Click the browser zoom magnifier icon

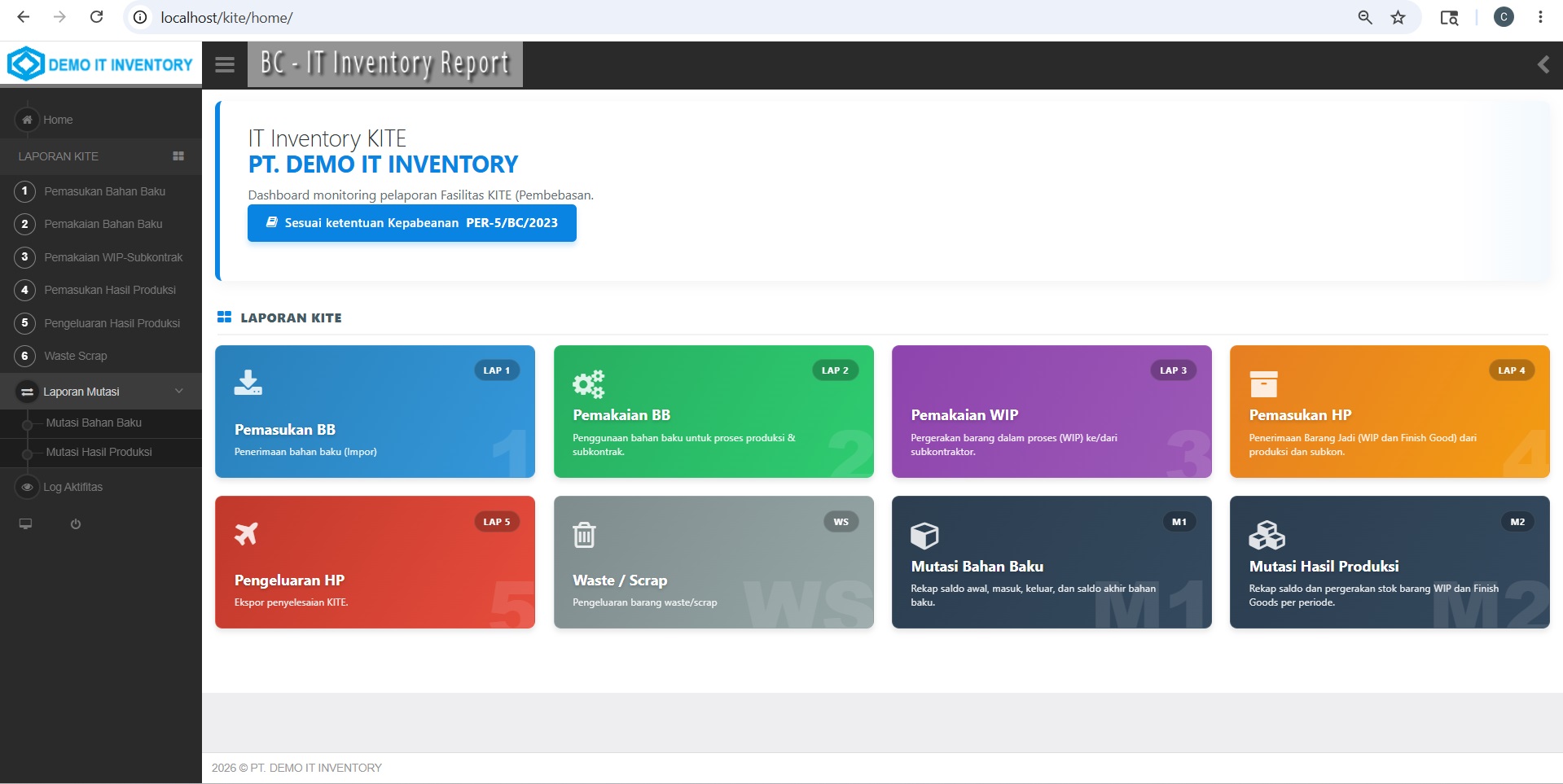[1365, 17]
